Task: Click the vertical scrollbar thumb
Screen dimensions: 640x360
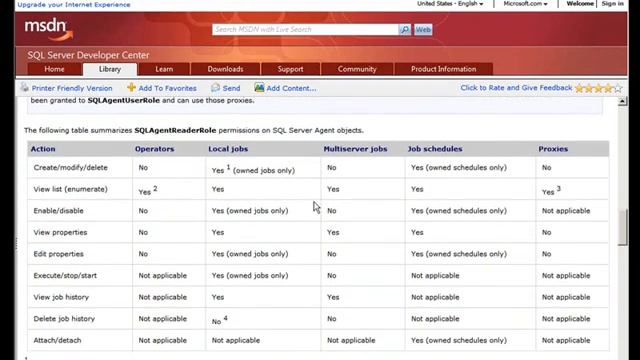Action: (x=622, y=227)
